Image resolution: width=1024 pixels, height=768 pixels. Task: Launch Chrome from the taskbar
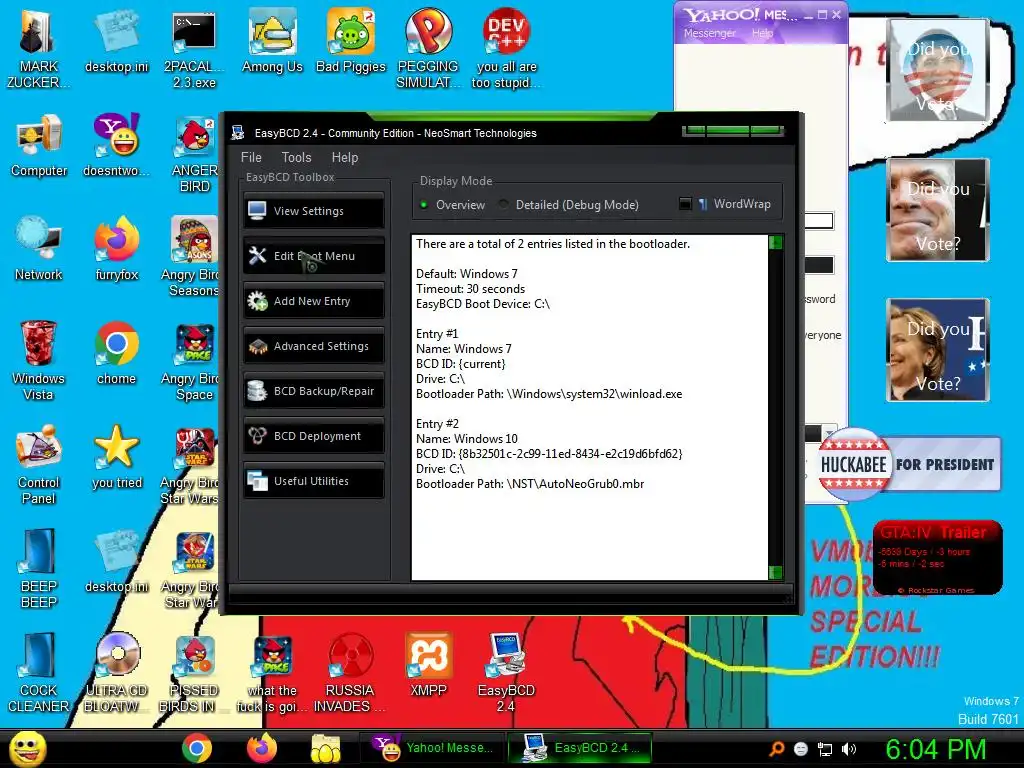[197, 748]
